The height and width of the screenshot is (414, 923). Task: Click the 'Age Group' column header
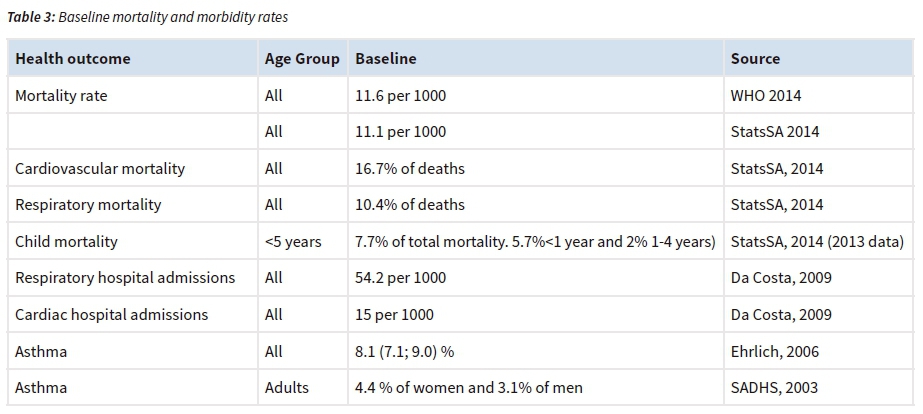(302, 59)
